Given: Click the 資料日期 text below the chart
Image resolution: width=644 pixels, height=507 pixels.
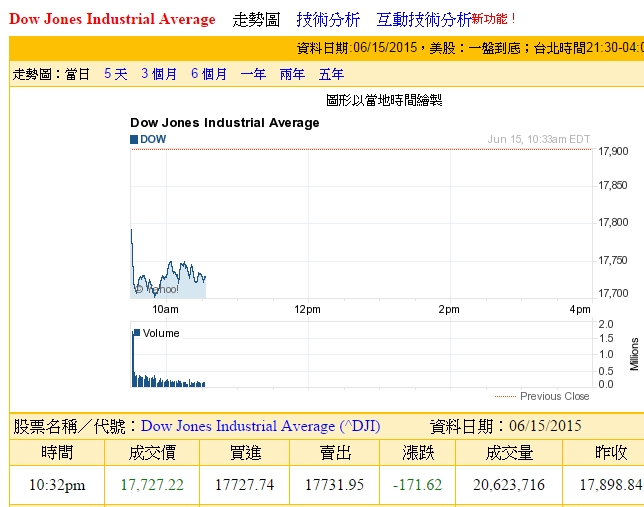Looking at the screenshot, I should click(x=506, y=426).
